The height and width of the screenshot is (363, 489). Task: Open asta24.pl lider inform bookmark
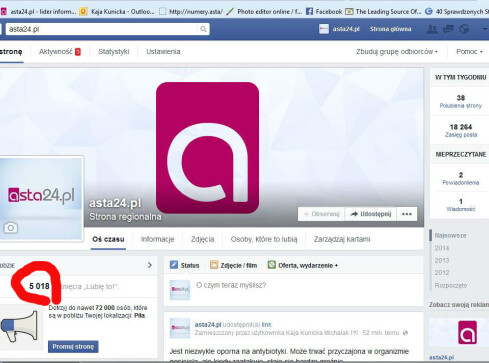click(38, 11)
